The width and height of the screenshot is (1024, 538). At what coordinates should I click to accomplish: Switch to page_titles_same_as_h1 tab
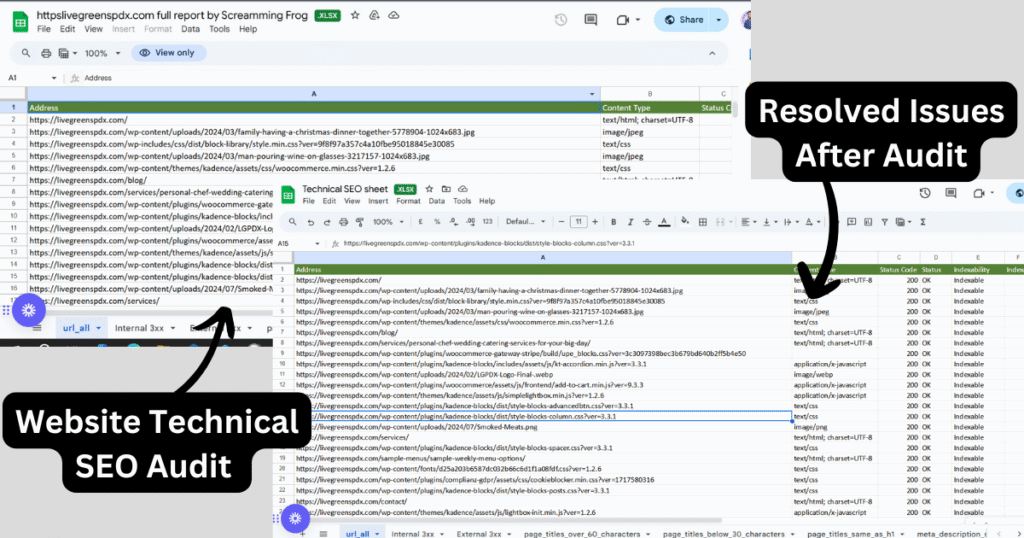850,533
